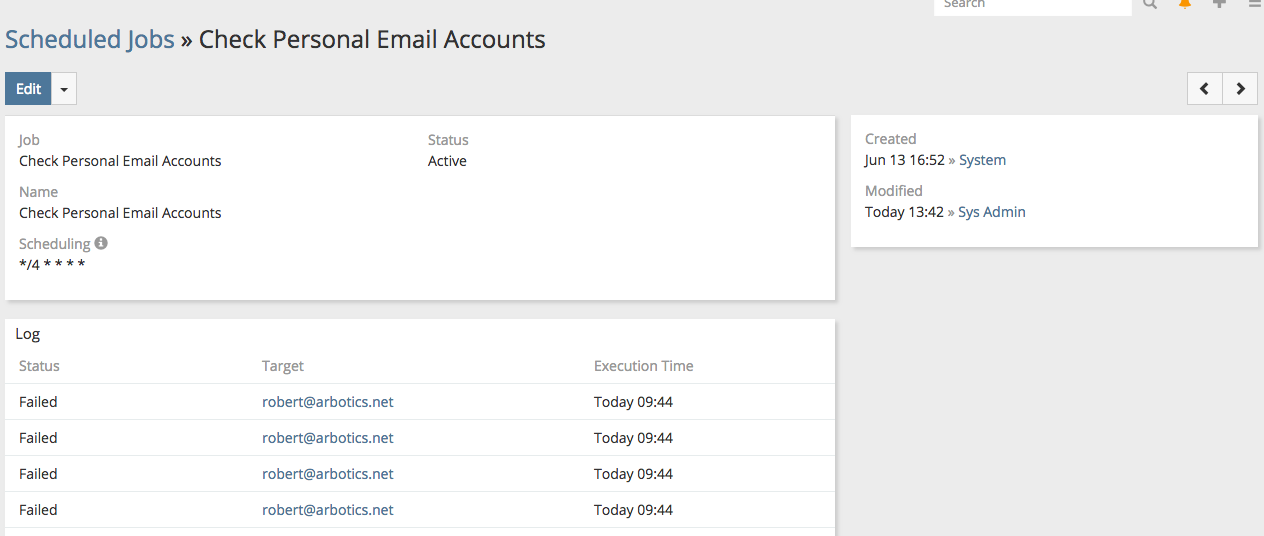Open robert@arbotics.net in fourth log row

pyautogui.click(x=328, y=510)
